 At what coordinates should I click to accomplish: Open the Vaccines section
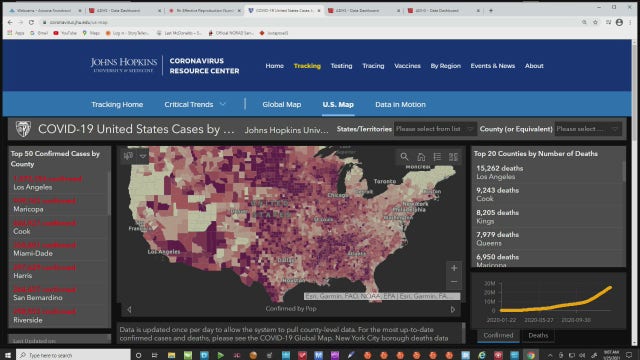[407, 66]
